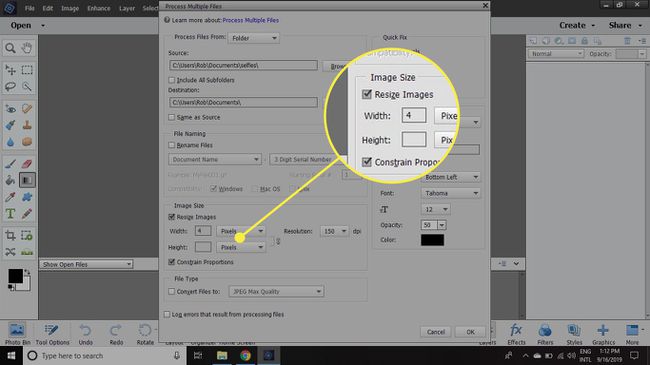Viewport: 650px width, 365px height.
Task: Select the Straighten tool
Action: 27,252
